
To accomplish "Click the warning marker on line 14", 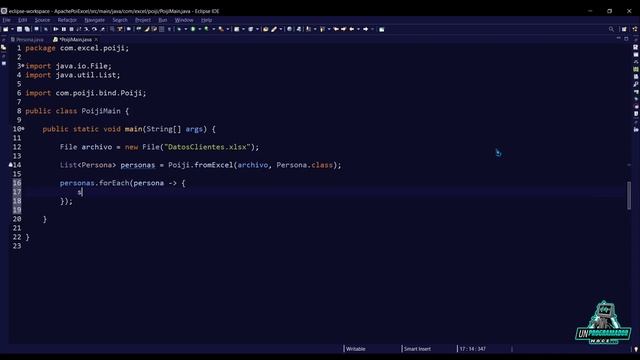I will coord(11,165).
